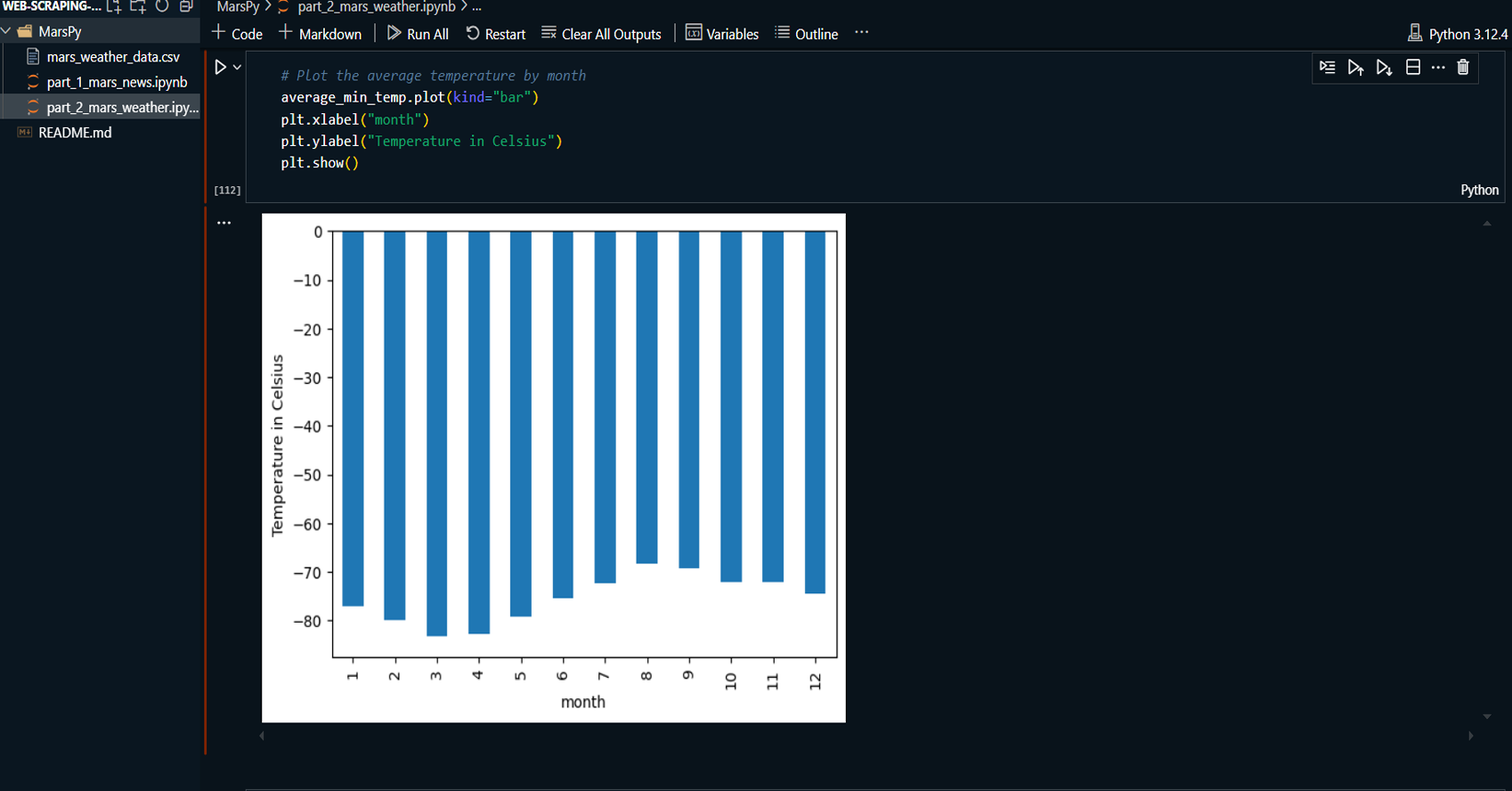Run the current code cell
The height and width of the screenshot is (791, 1512).
220,67
